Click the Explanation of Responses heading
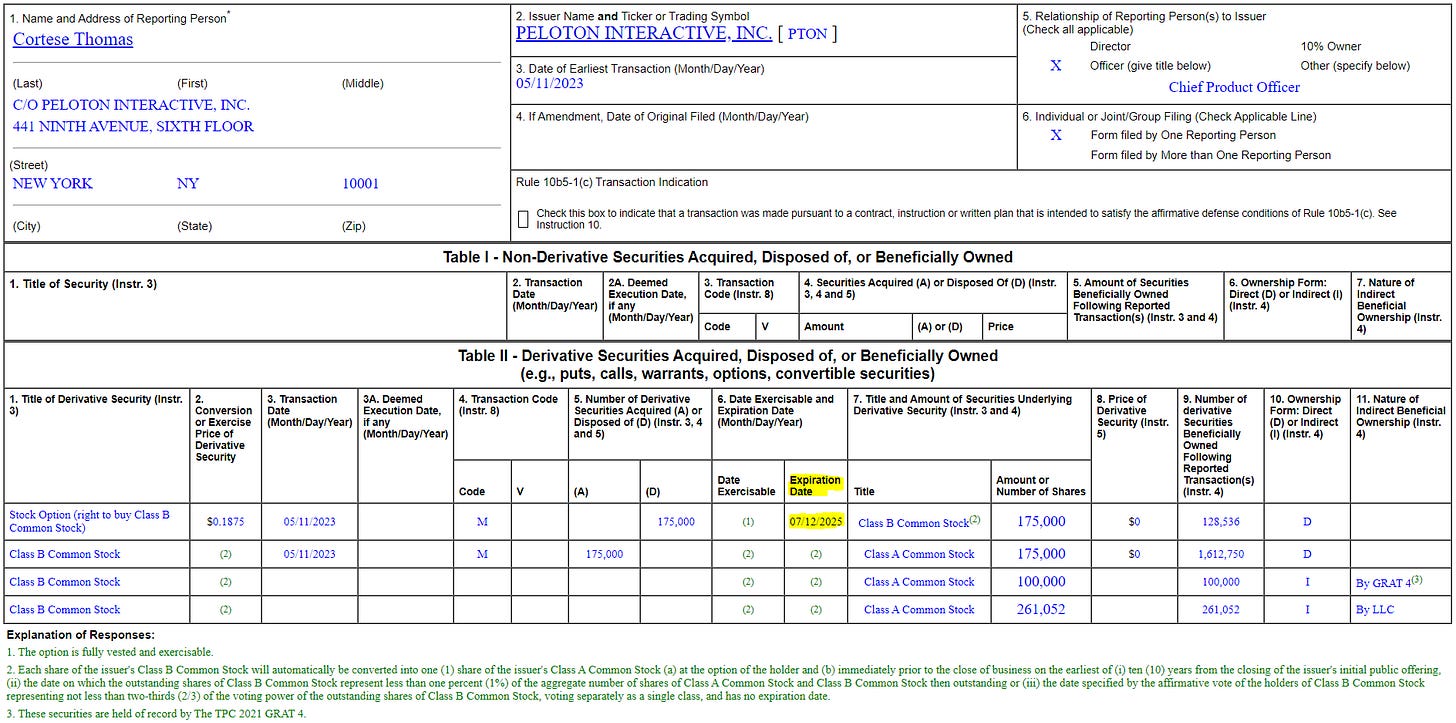 coord(81,634)
